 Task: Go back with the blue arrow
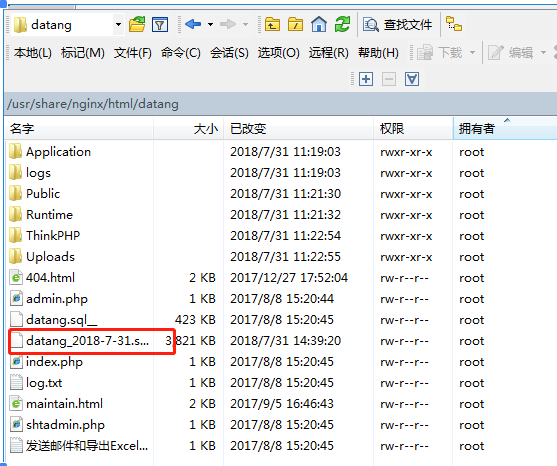pyautogui.click(x=193, y=25)
